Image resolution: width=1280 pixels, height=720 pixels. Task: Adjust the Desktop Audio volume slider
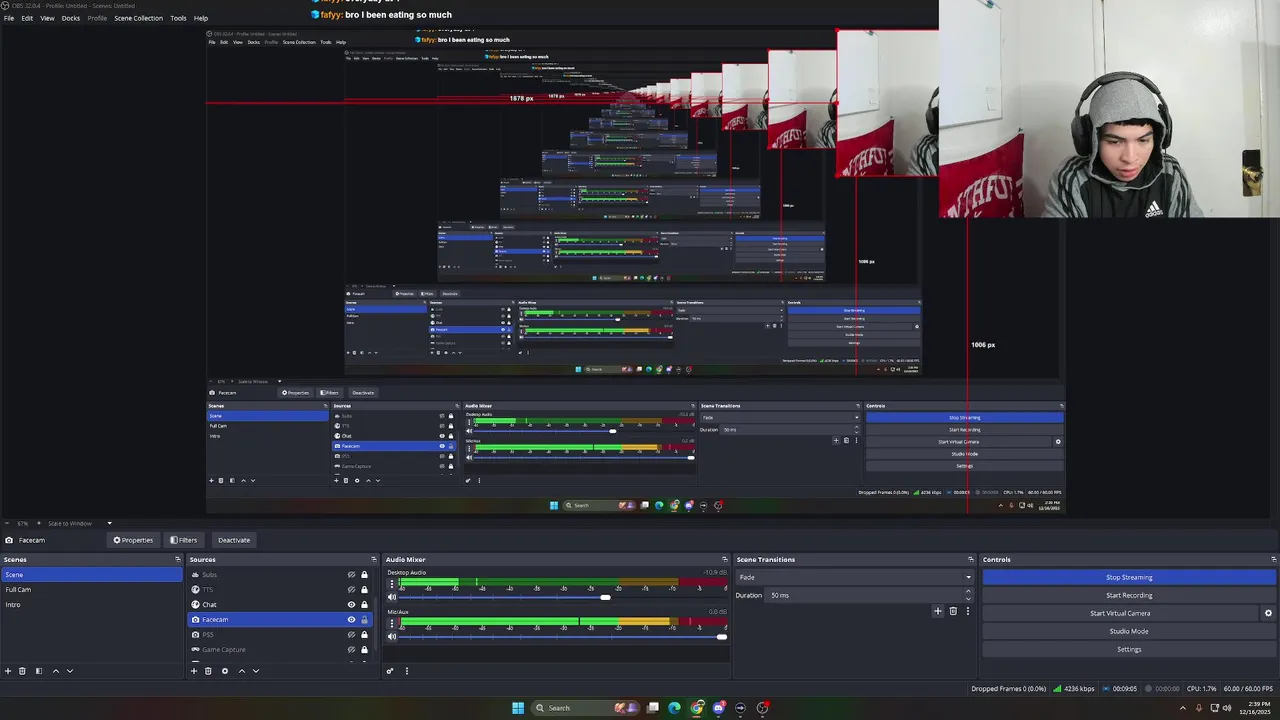click(605, 597)
